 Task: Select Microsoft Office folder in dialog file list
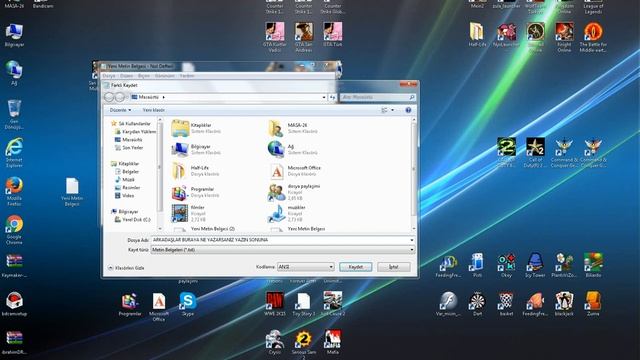(294, 170)
